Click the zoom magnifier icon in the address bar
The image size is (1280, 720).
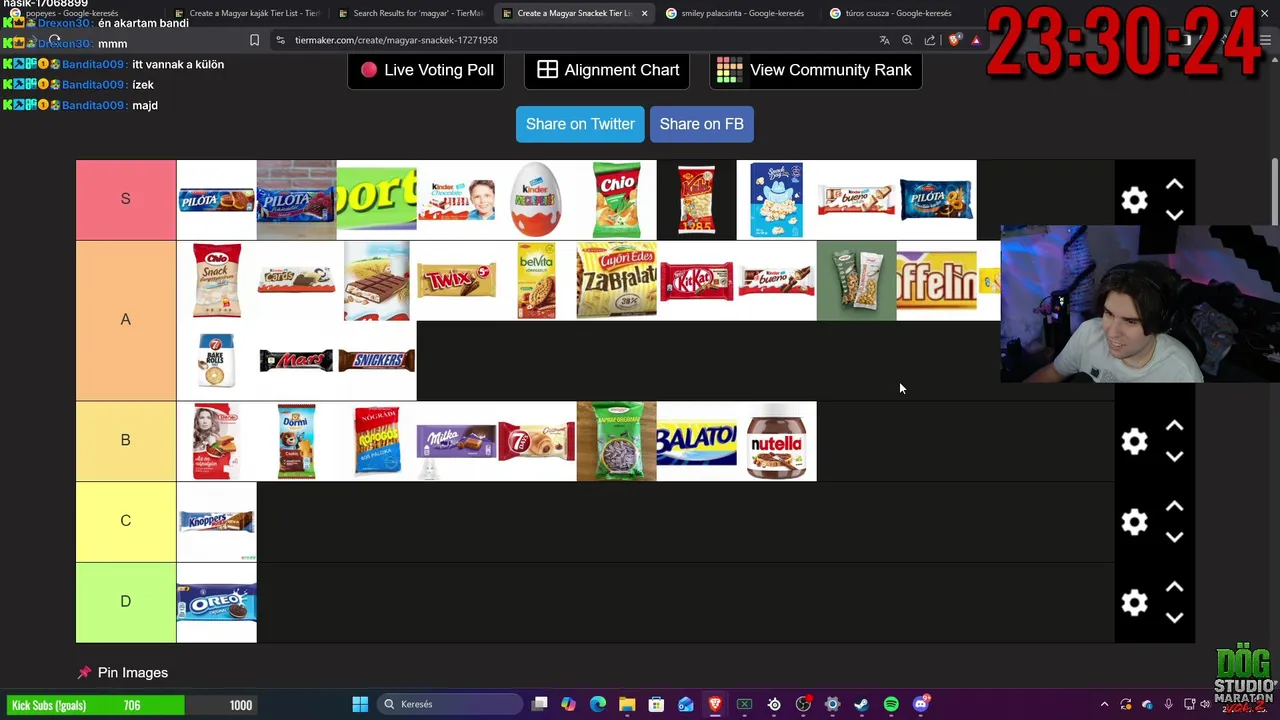pos(907,40)
